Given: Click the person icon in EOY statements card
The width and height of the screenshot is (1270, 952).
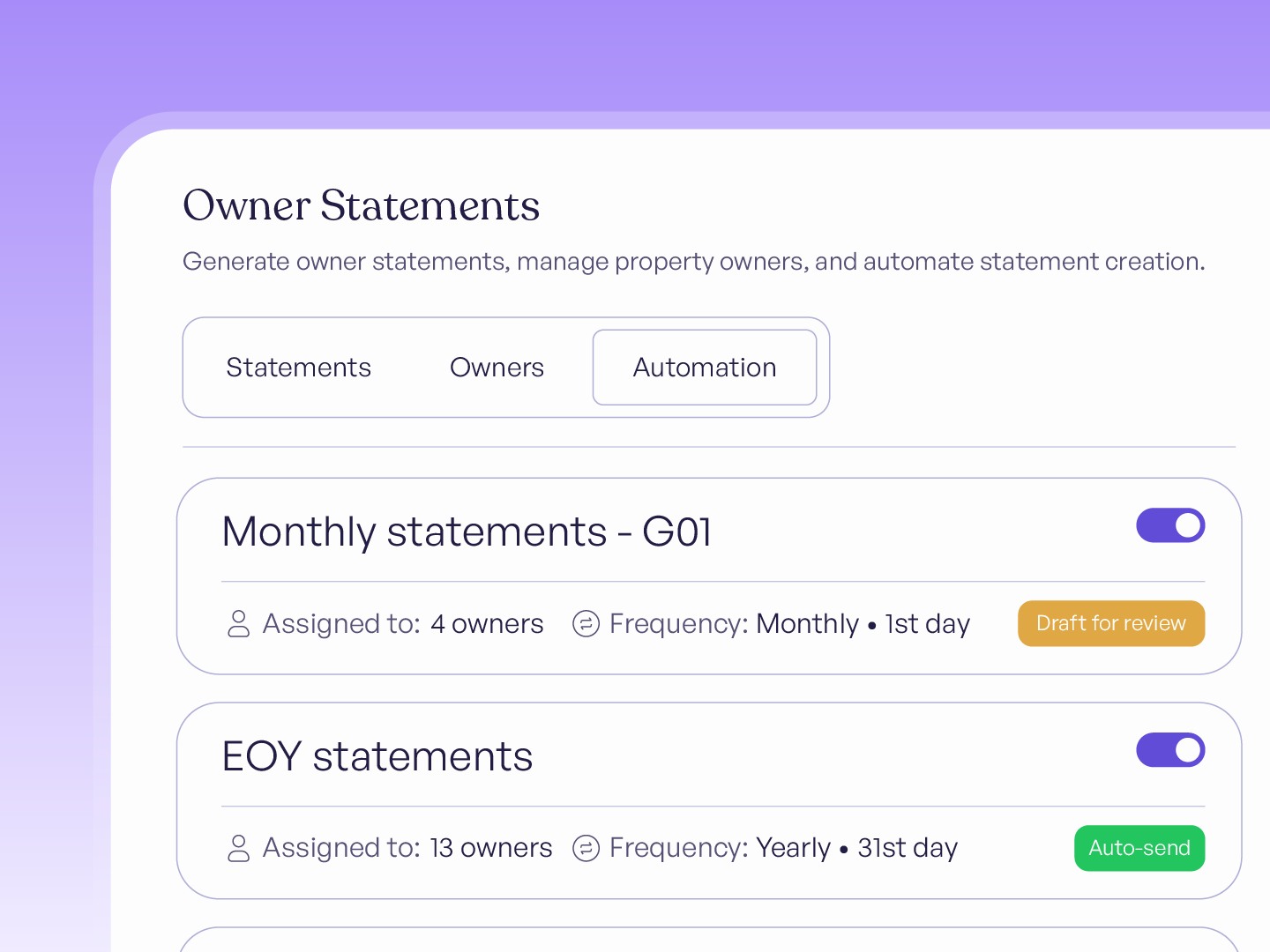Looking at the screenshot, I should (238, 848).
